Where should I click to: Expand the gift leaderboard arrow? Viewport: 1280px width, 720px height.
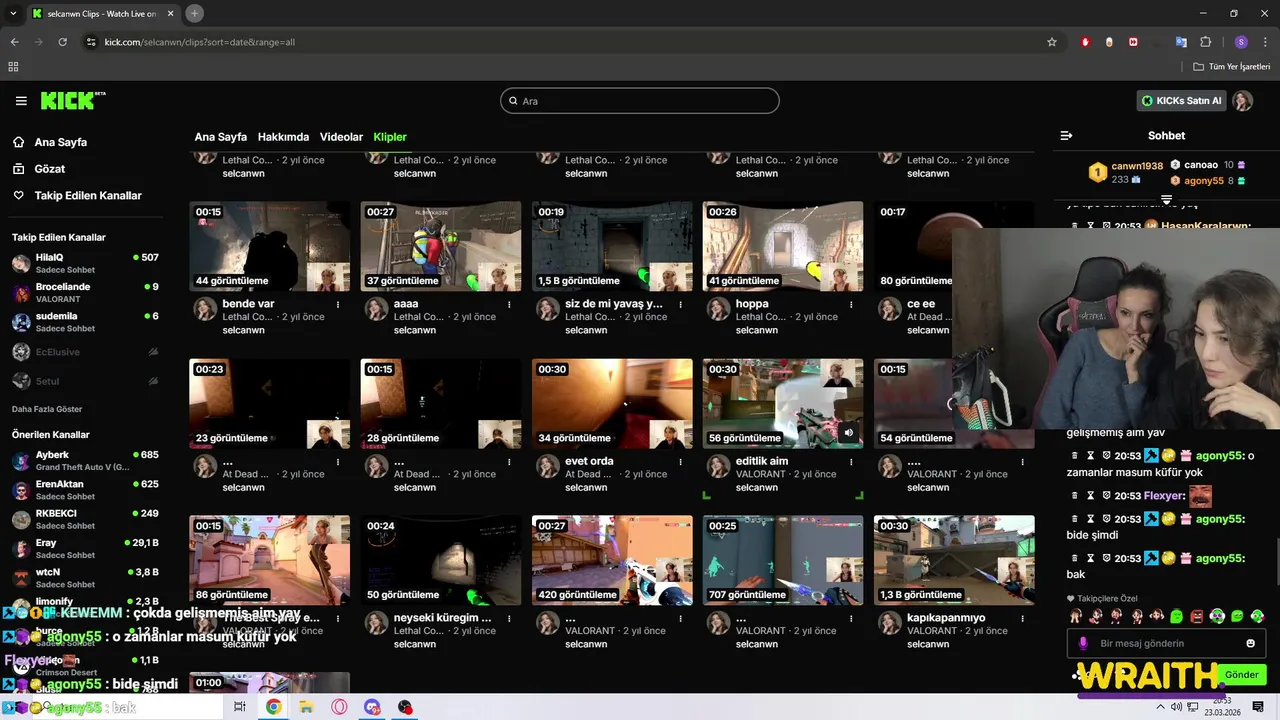tap(1166, 200)
